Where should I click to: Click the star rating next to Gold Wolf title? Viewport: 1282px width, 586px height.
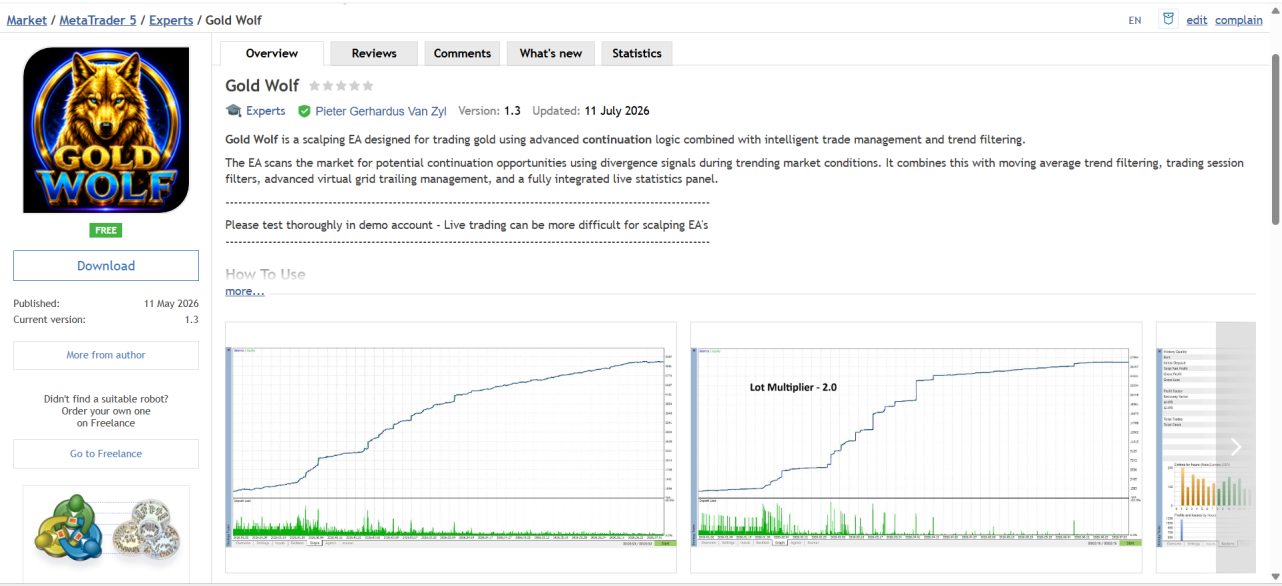[341, 86]
